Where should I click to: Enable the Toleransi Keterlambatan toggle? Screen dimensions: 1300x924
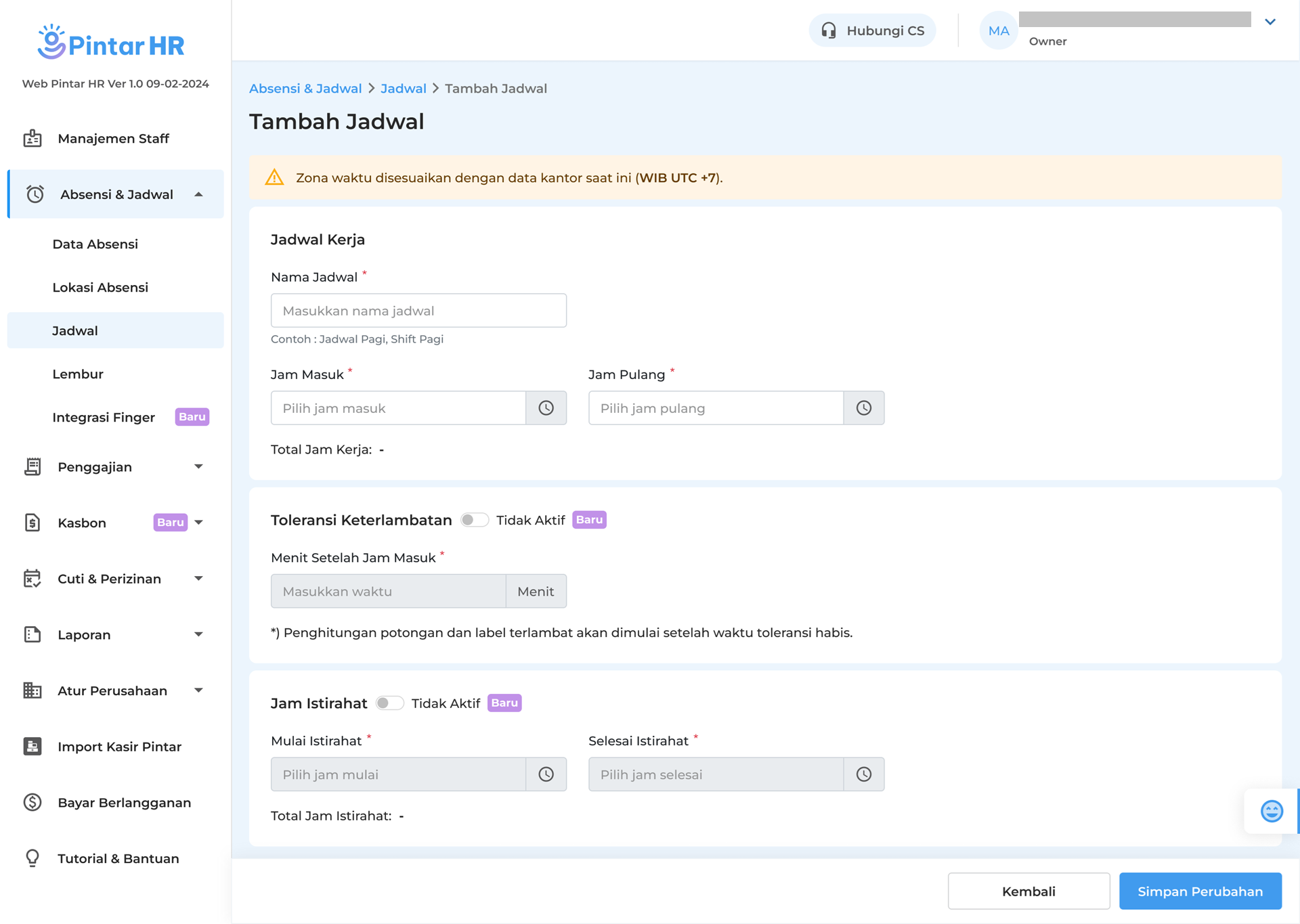pos(474,520)
